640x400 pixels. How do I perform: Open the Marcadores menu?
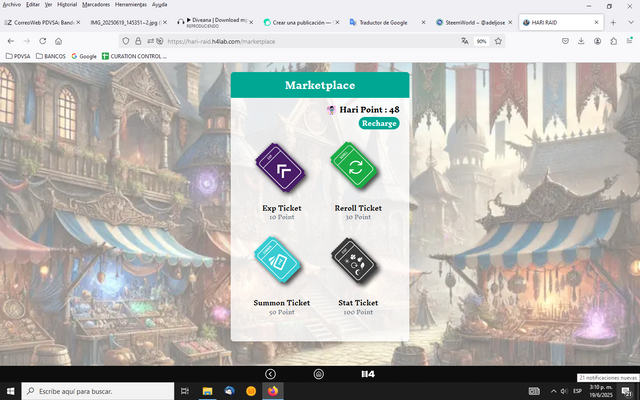tap(96, 4)
